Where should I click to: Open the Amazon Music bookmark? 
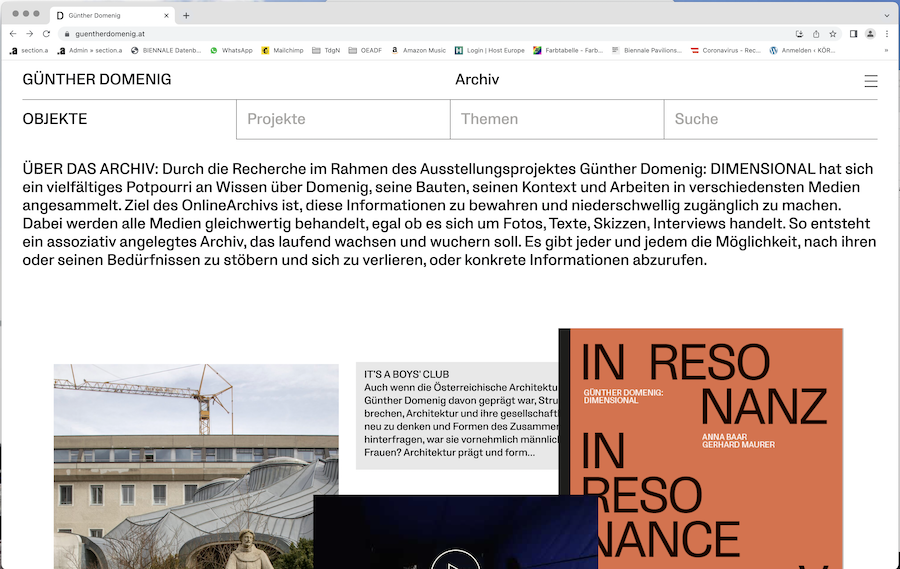[x=418, y=51]
